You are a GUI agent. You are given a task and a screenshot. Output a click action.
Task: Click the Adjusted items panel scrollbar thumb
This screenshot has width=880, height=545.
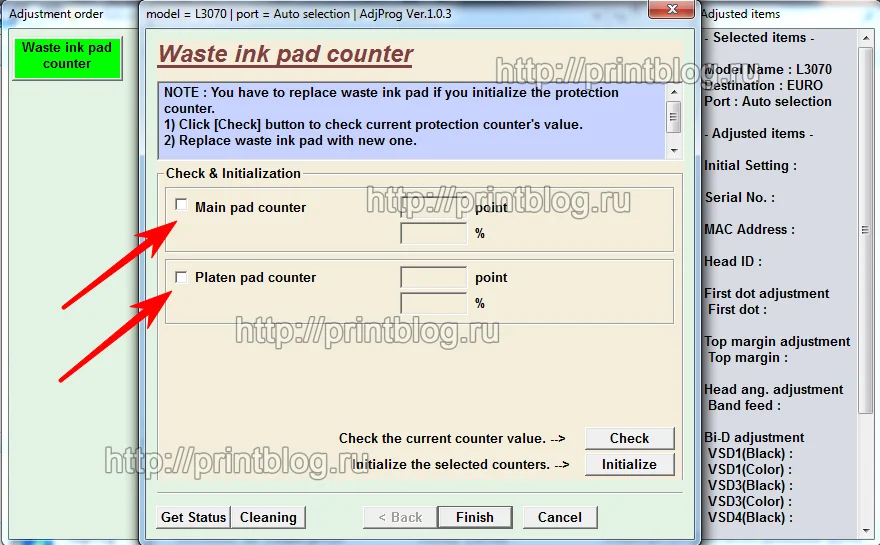coord(865,230)
